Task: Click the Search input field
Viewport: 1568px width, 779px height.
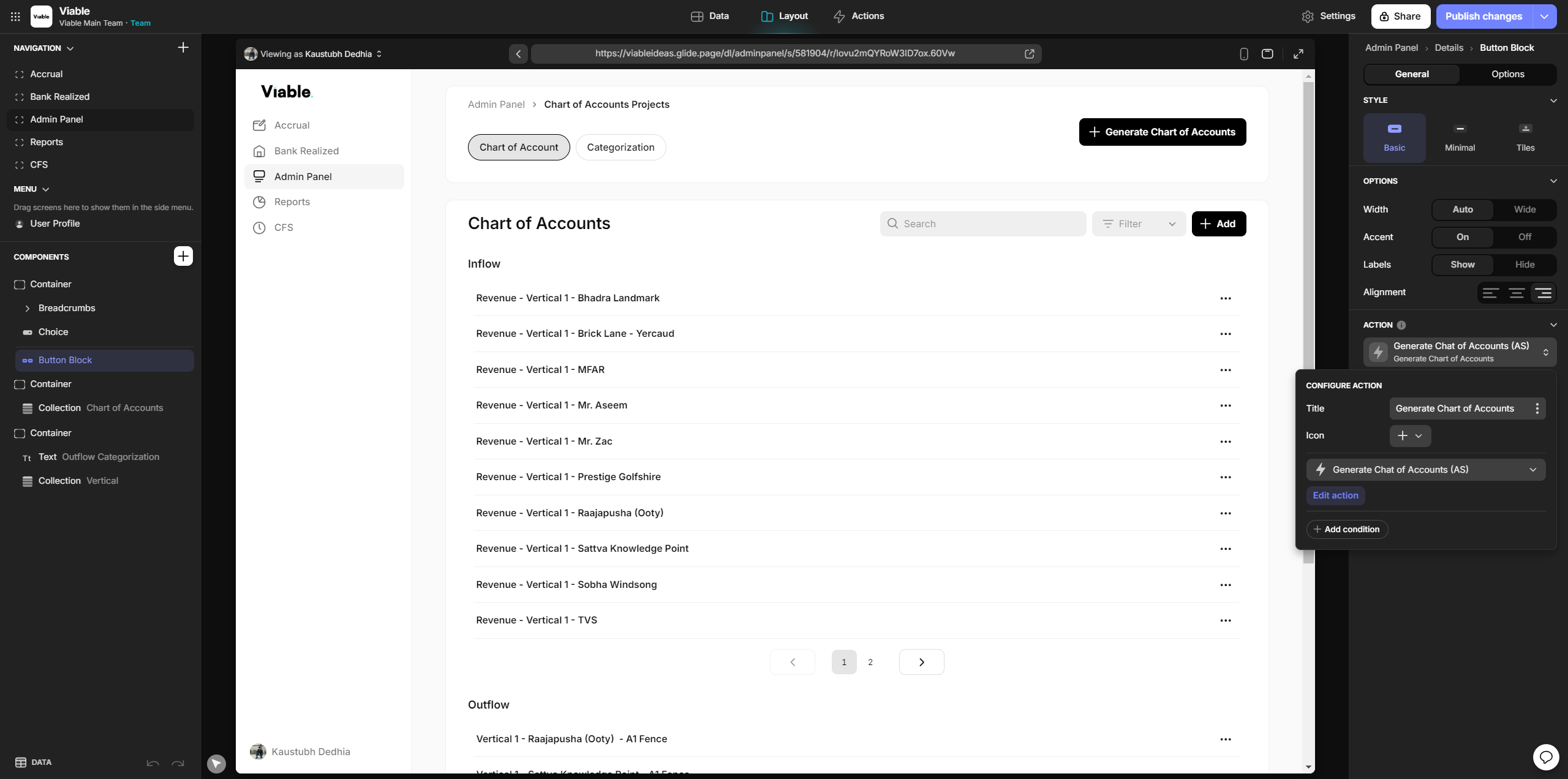Action: 982,224
